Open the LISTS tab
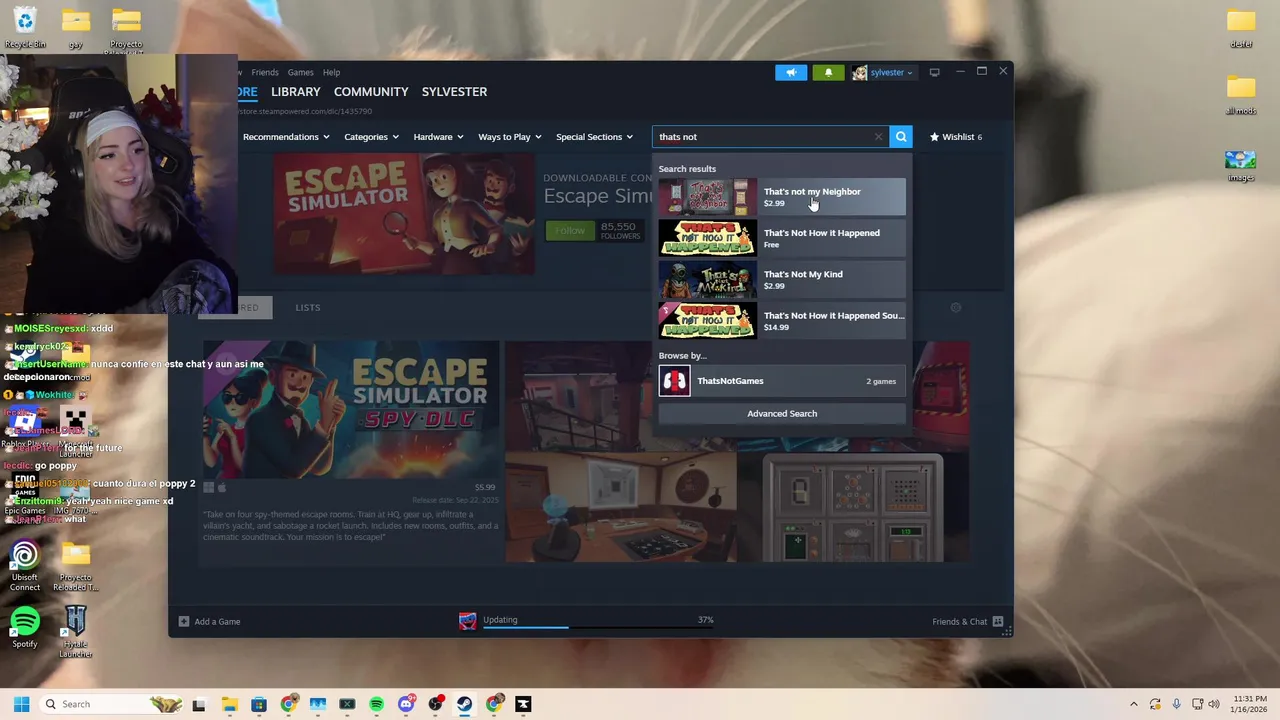This screenshot has width=1280, height=720. pos(308,307)
